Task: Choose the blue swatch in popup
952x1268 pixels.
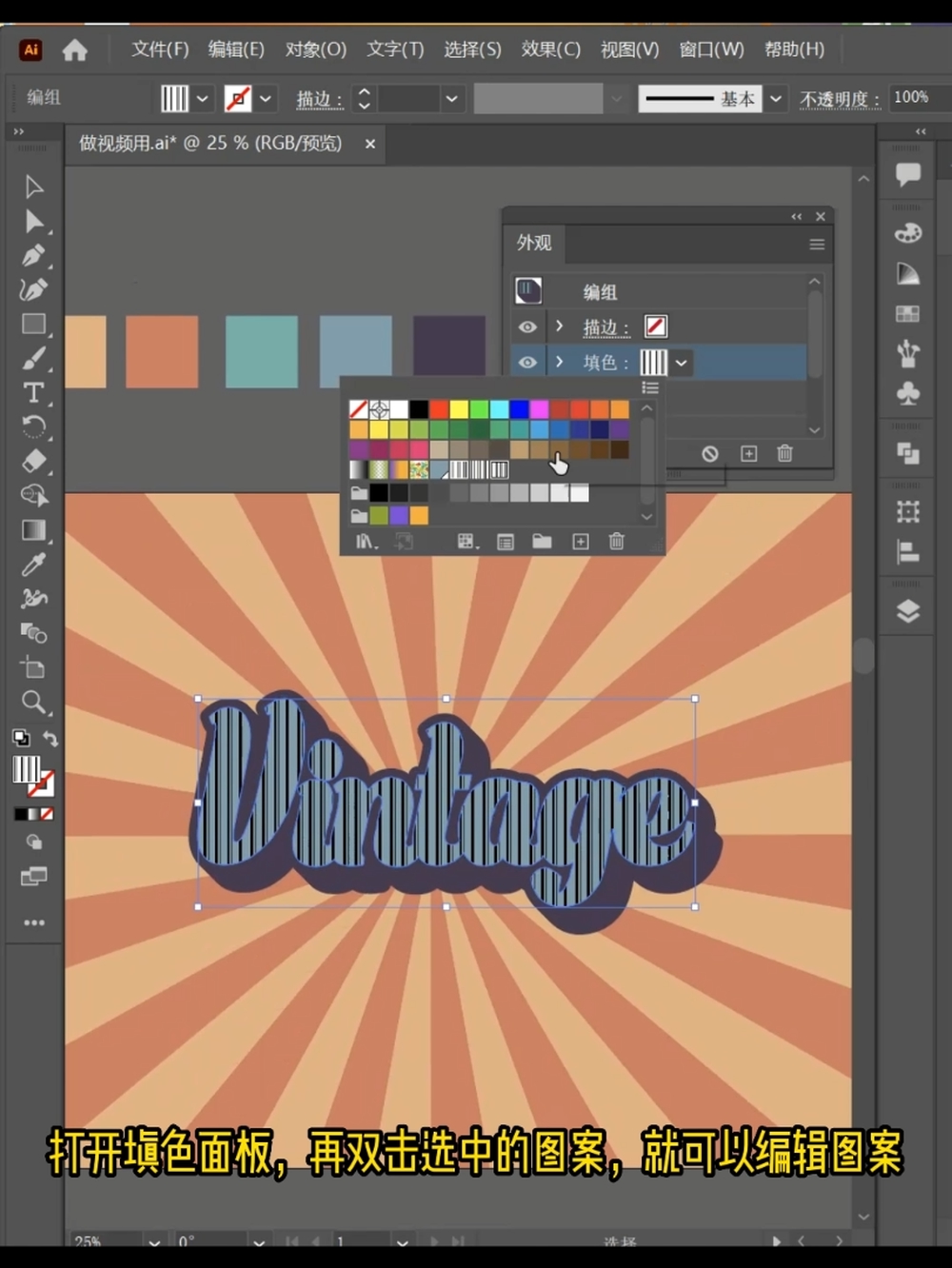Action: tap(519, 409)
